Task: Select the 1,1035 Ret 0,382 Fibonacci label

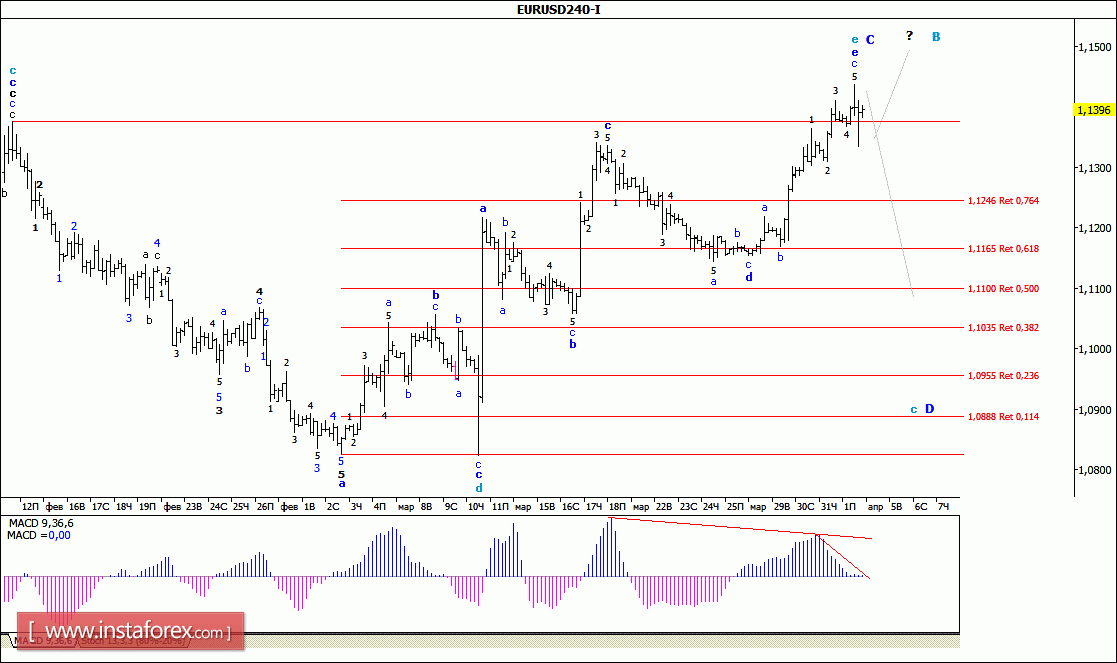Action: tap(1003, 328)
